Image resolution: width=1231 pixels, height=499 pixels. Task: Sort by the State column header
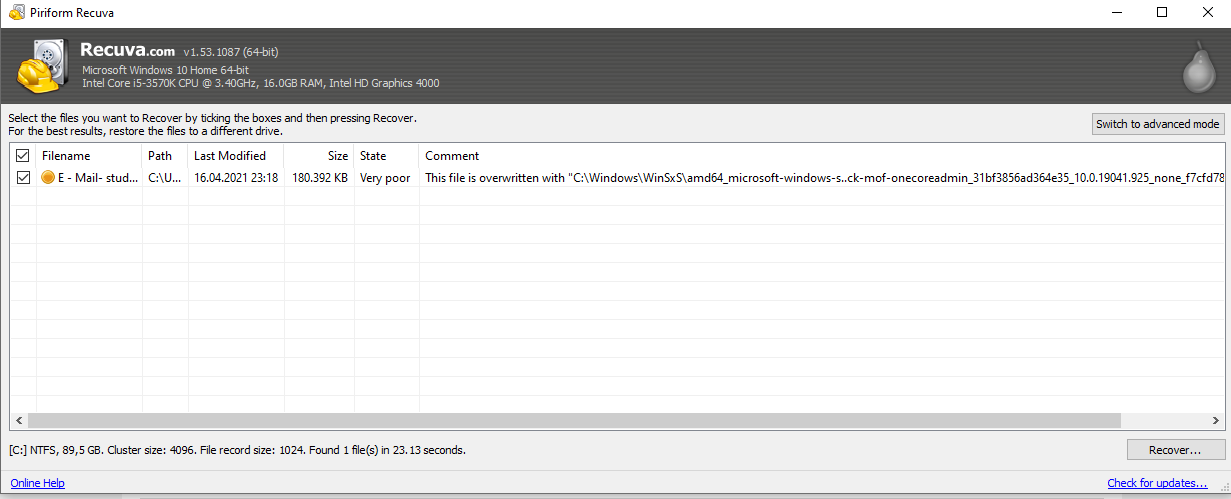pos(387,156)
